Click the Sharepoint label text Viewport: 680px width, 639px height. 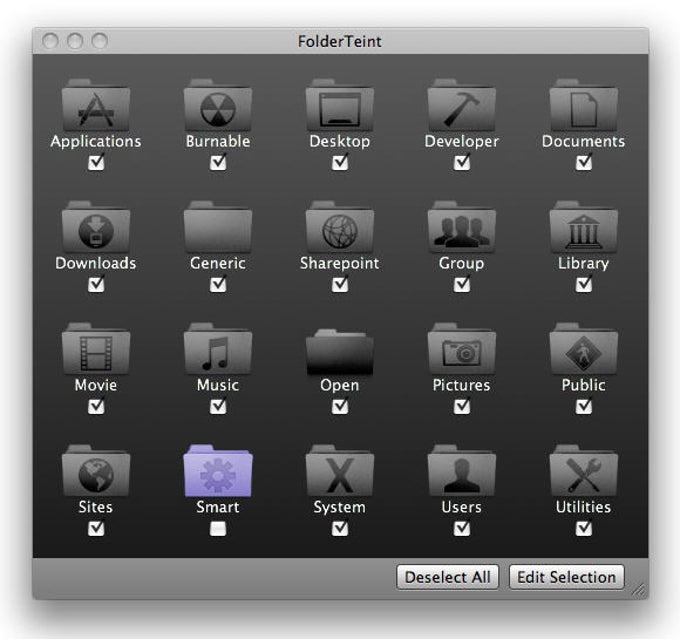(x=340, y=263)
